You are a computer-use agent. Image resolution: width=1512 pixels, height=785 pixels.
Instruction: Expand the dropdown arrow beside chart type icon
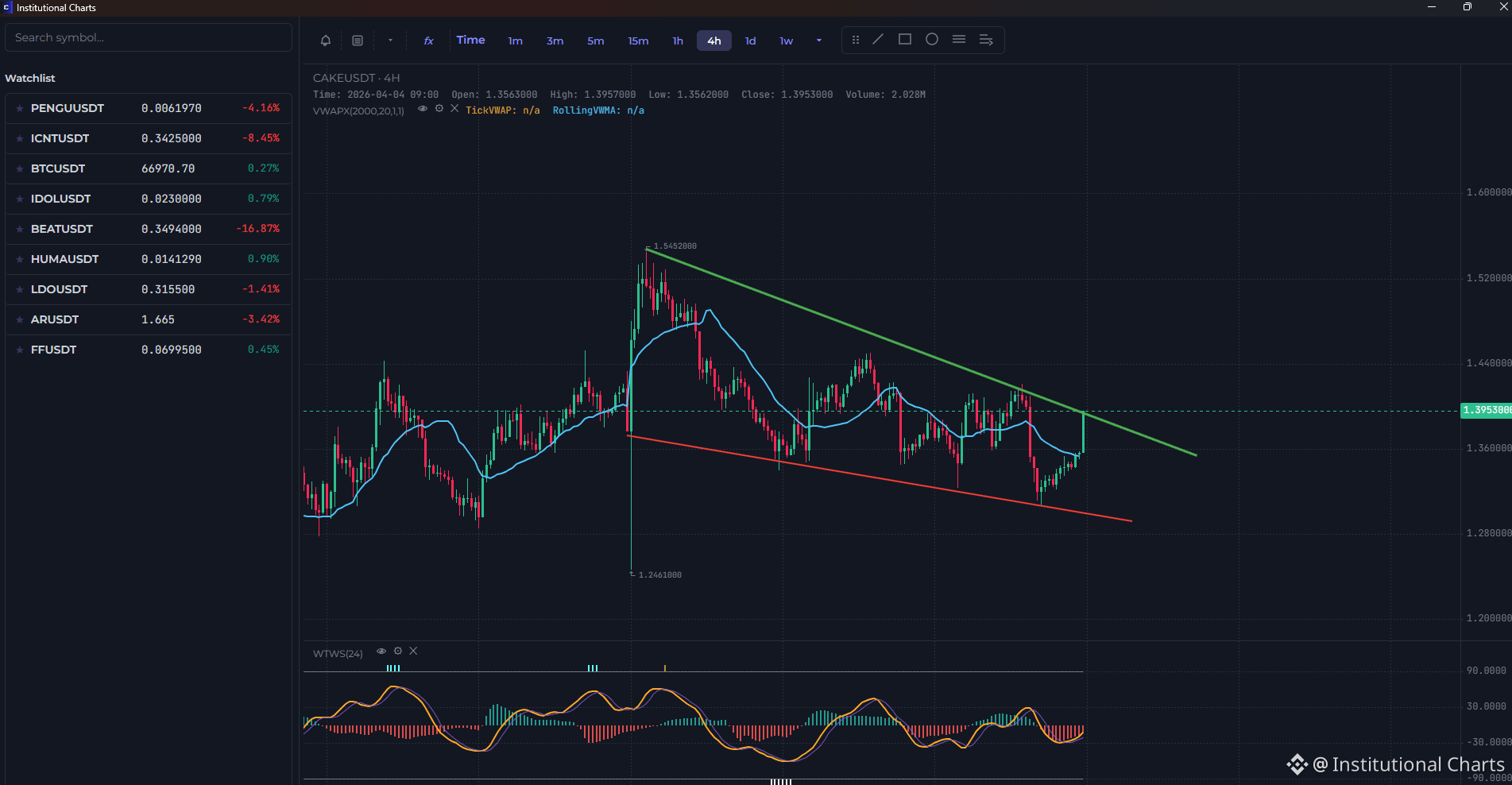click(390, 41)
